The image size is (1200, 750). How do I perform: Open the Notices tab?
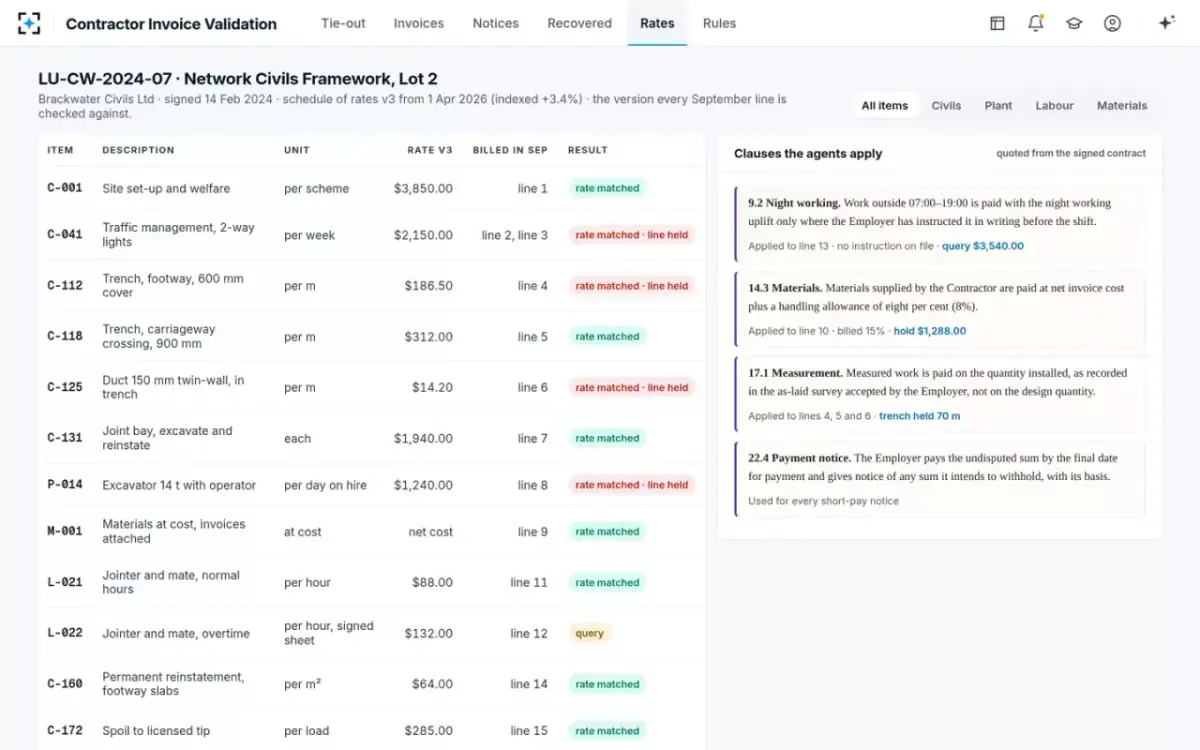(x=496, y=23)
